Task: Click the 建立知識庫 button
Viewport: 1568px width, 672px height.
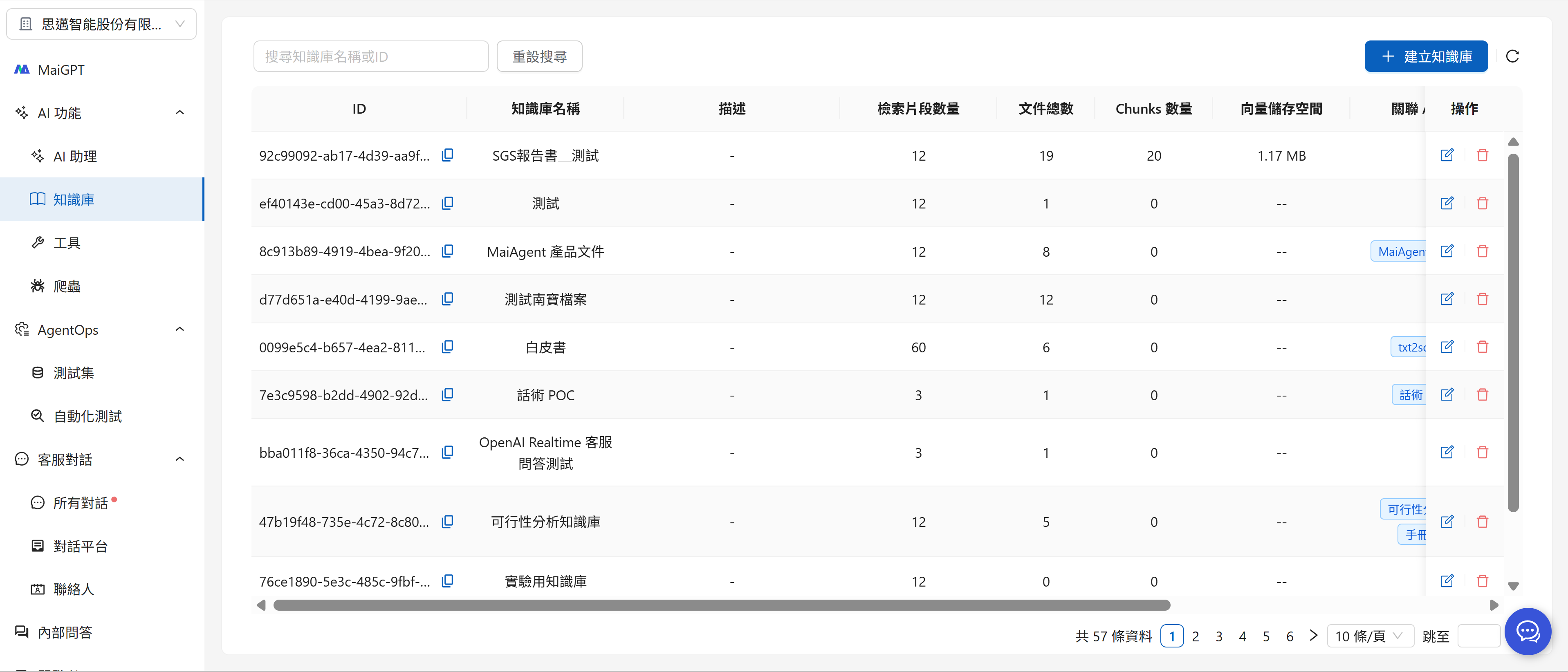Action: pos(1426,56)
